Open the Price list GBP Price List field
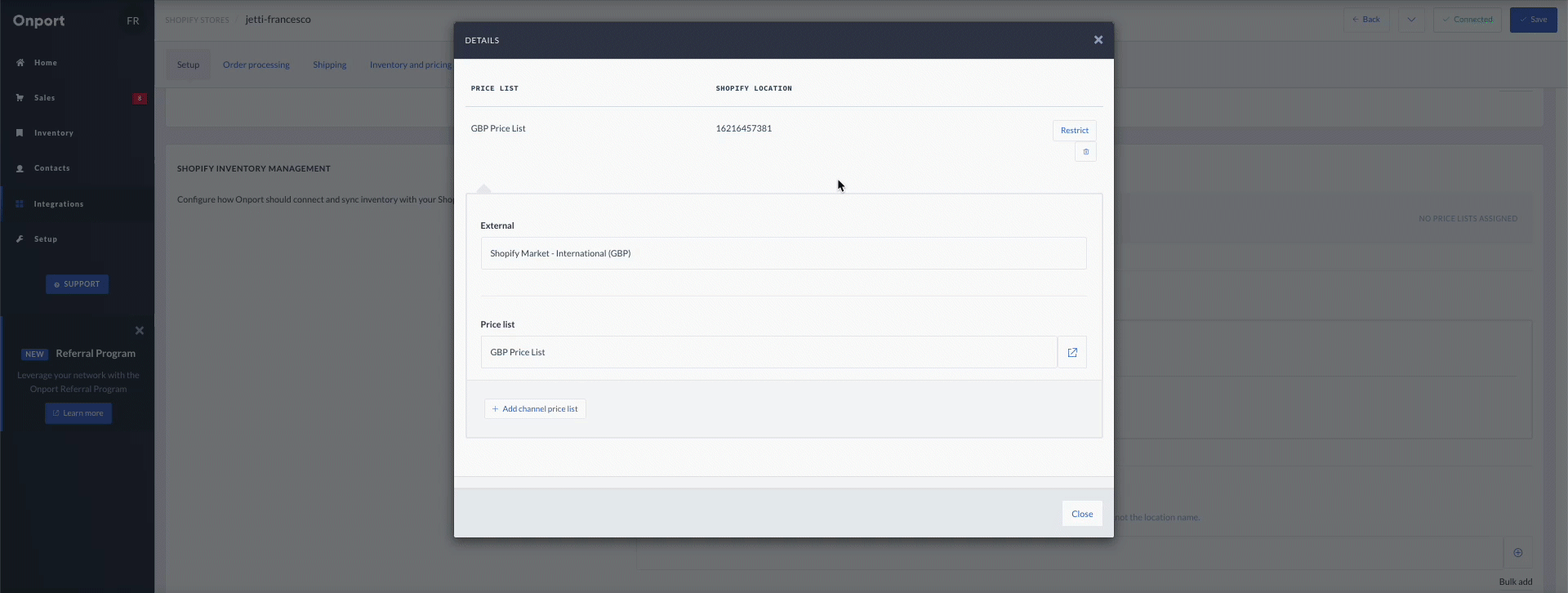This screenshot has width=1568, height=593. pyautogui.click(x=768, y=352)
